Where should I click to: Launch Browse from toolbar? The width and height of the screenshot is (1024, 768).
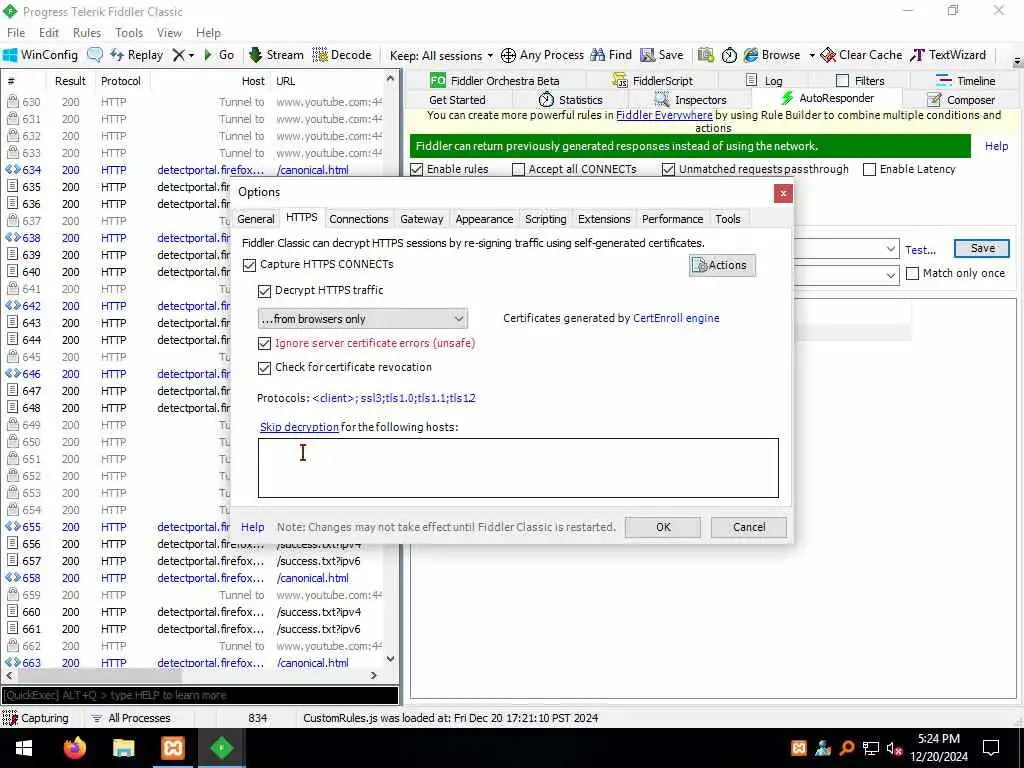point(772,55)
